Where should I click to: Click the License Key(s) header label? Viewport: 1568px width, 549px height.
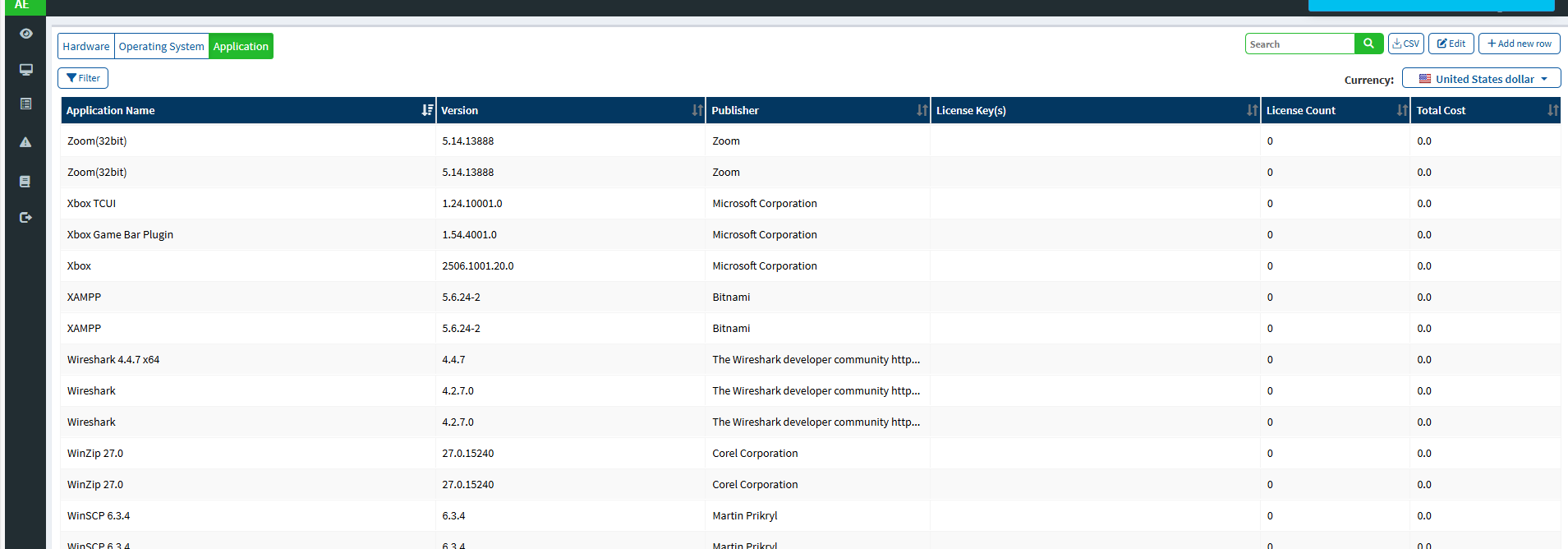pos(971,110)
